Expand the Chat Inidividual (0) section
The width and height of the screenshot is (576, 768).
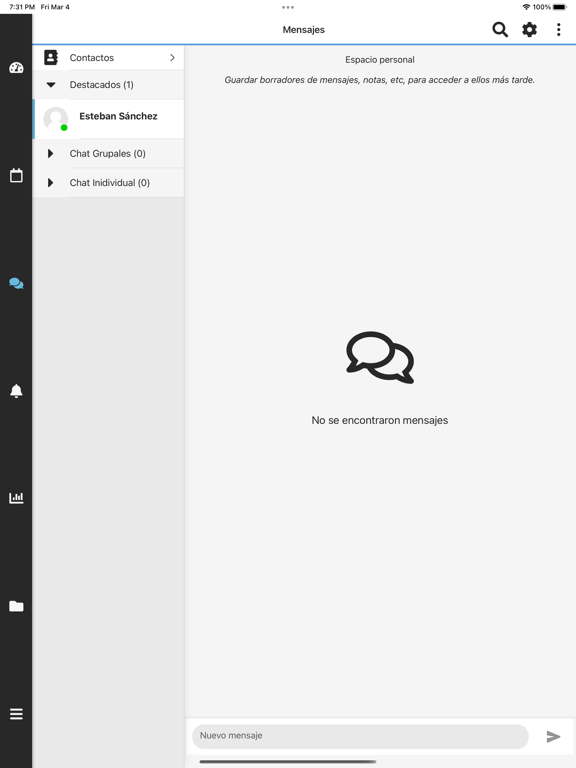[108, 183]
